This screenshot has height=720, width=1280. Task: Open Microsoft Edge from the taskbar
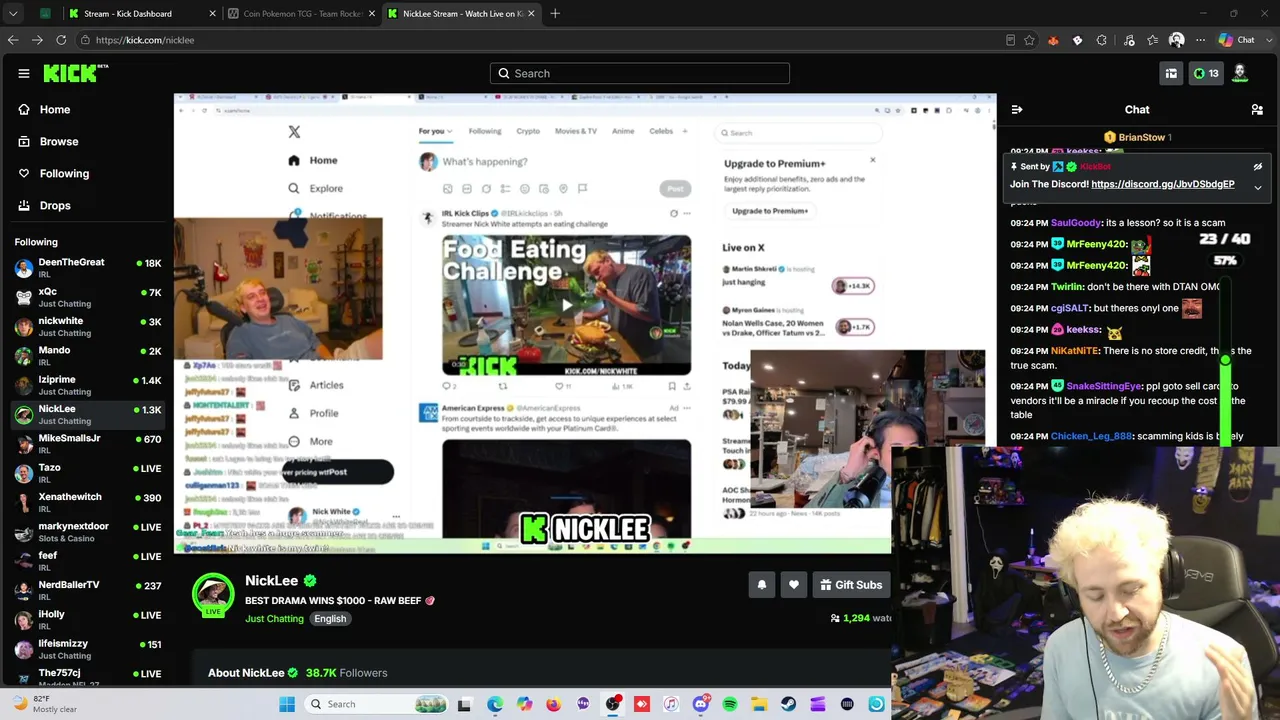tap(495, 705)
